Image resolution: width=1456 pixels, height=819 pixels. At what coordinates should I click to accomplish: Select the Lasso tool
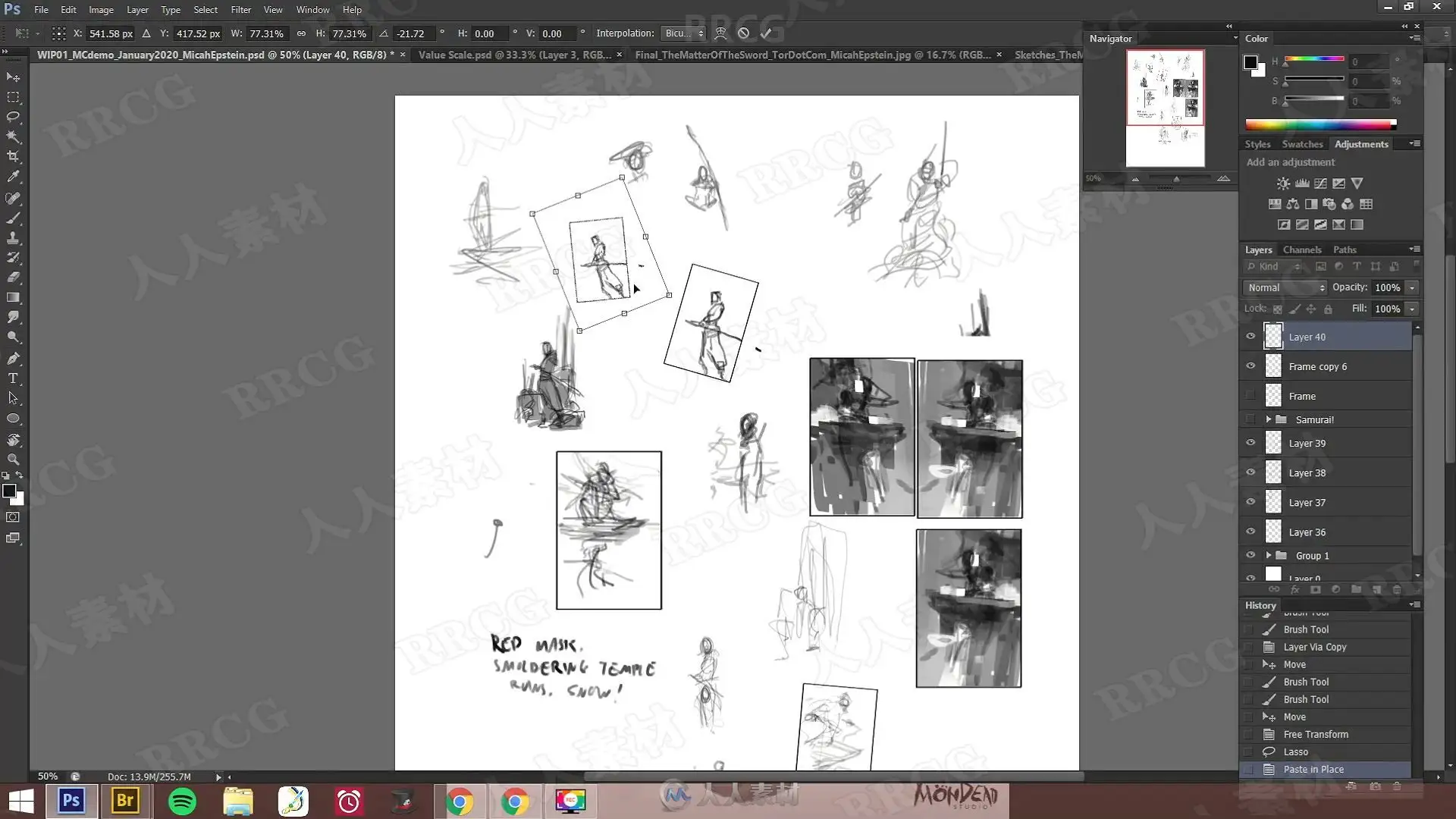point(13,117)
